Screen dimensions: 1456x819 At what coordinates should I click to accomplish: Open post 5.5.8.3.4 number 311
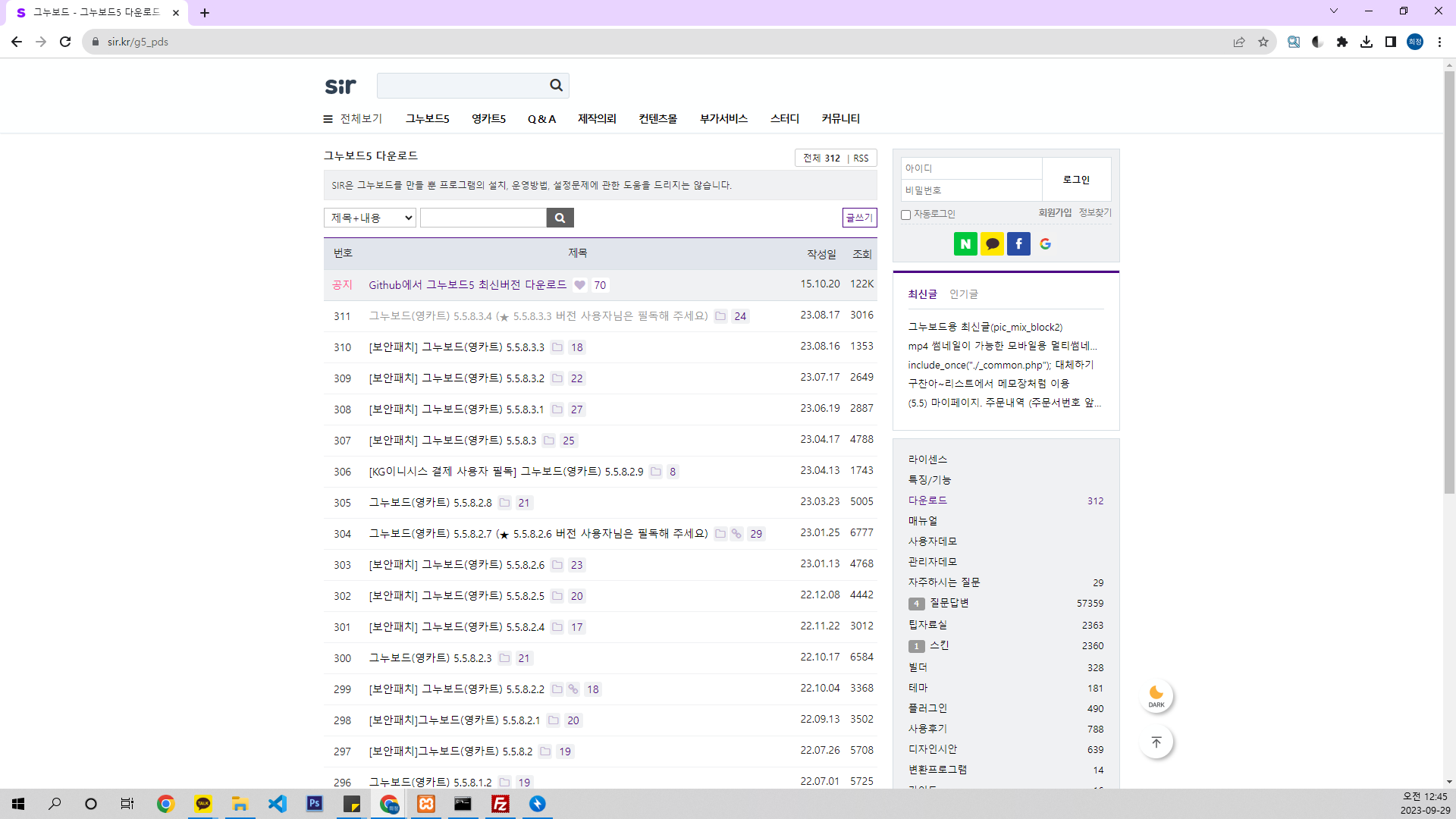click(538, 316)
